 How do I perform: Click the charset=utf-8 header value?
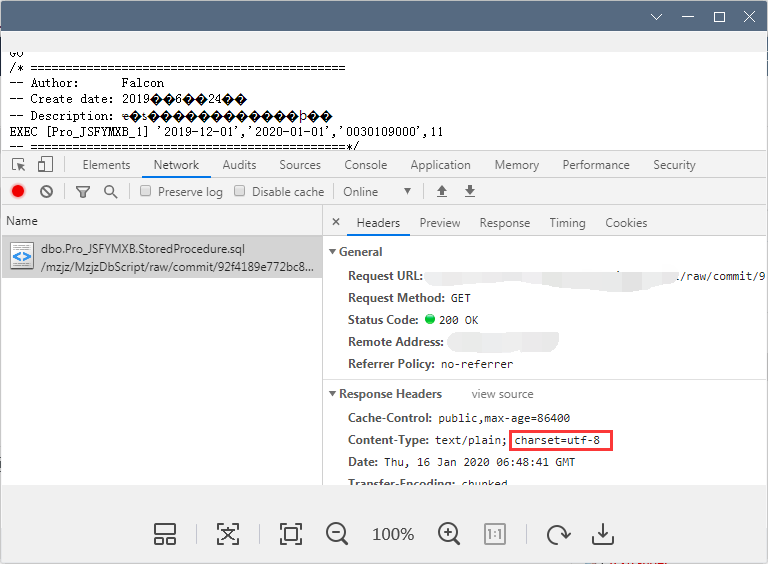[557, 440]
